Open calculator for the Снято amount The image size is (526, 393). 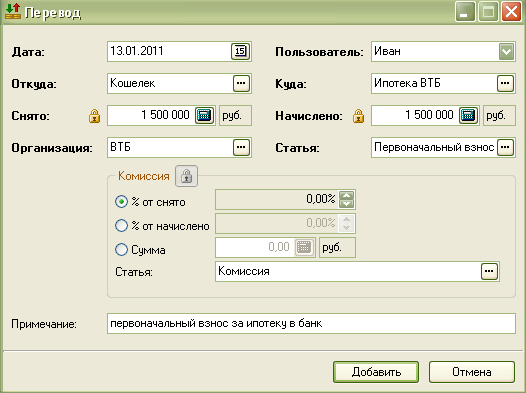[205, 116]
